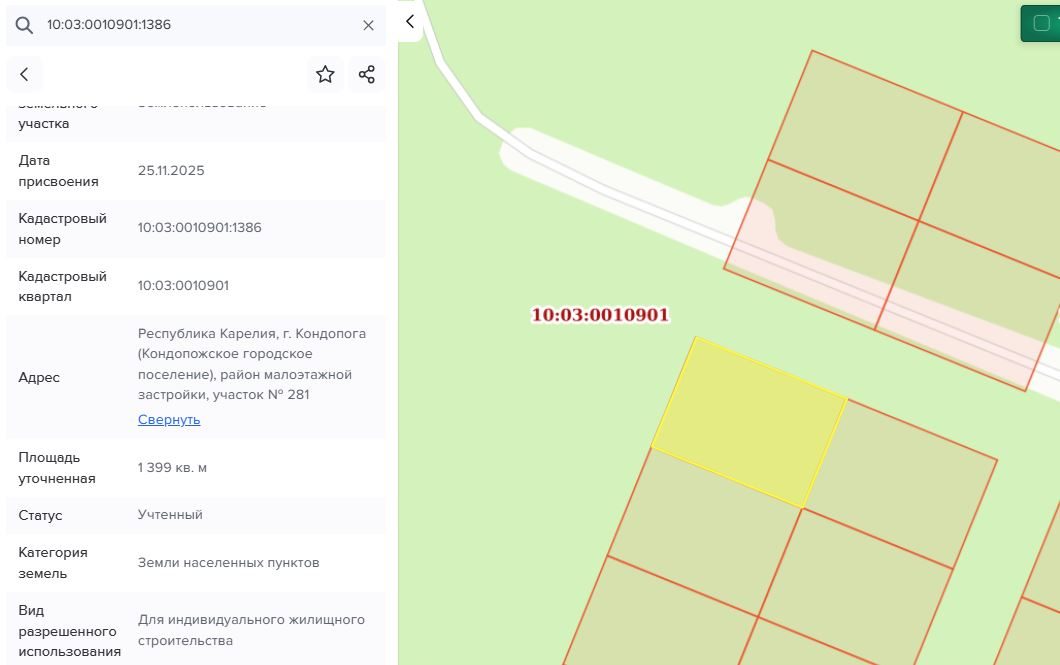Click the 'Кадастровый квартал' label
The width and height of the screenshot is (1060, 665).
pyautogui.click(x=62, y=286)
